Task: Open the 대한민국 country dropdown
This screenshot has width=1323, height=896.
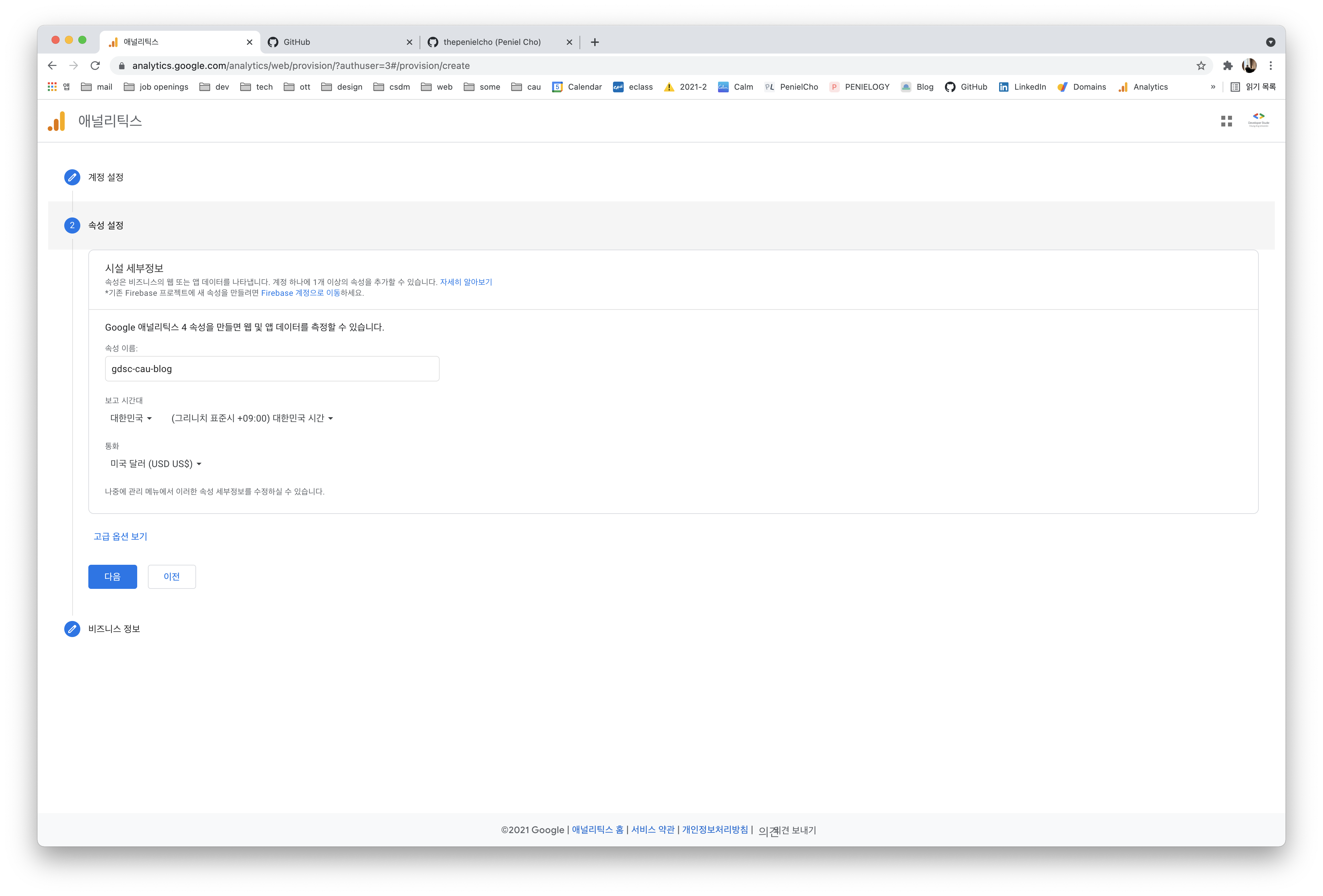Action: point(131,418)
